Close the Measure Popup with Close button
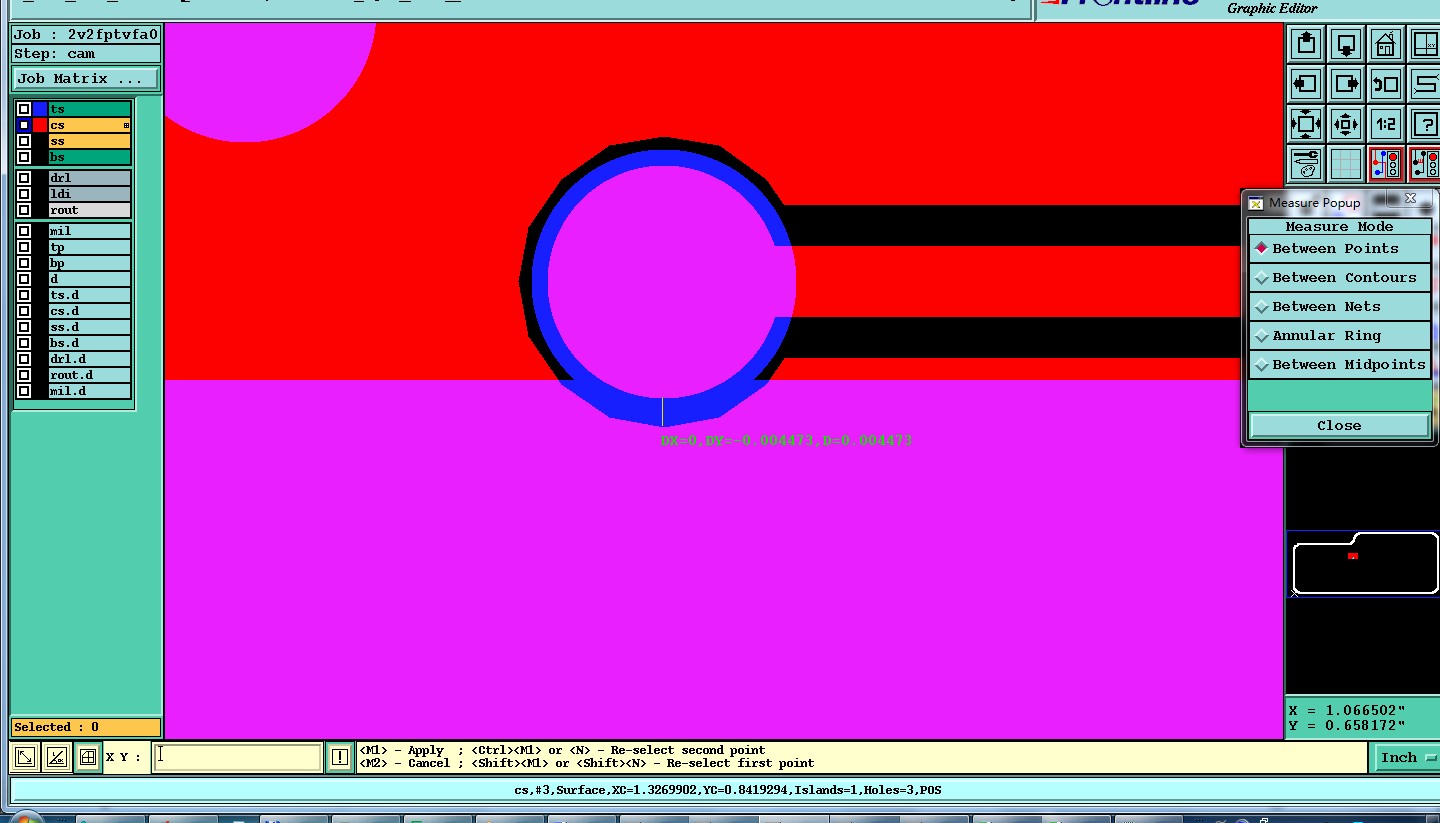 (1339, 425)
